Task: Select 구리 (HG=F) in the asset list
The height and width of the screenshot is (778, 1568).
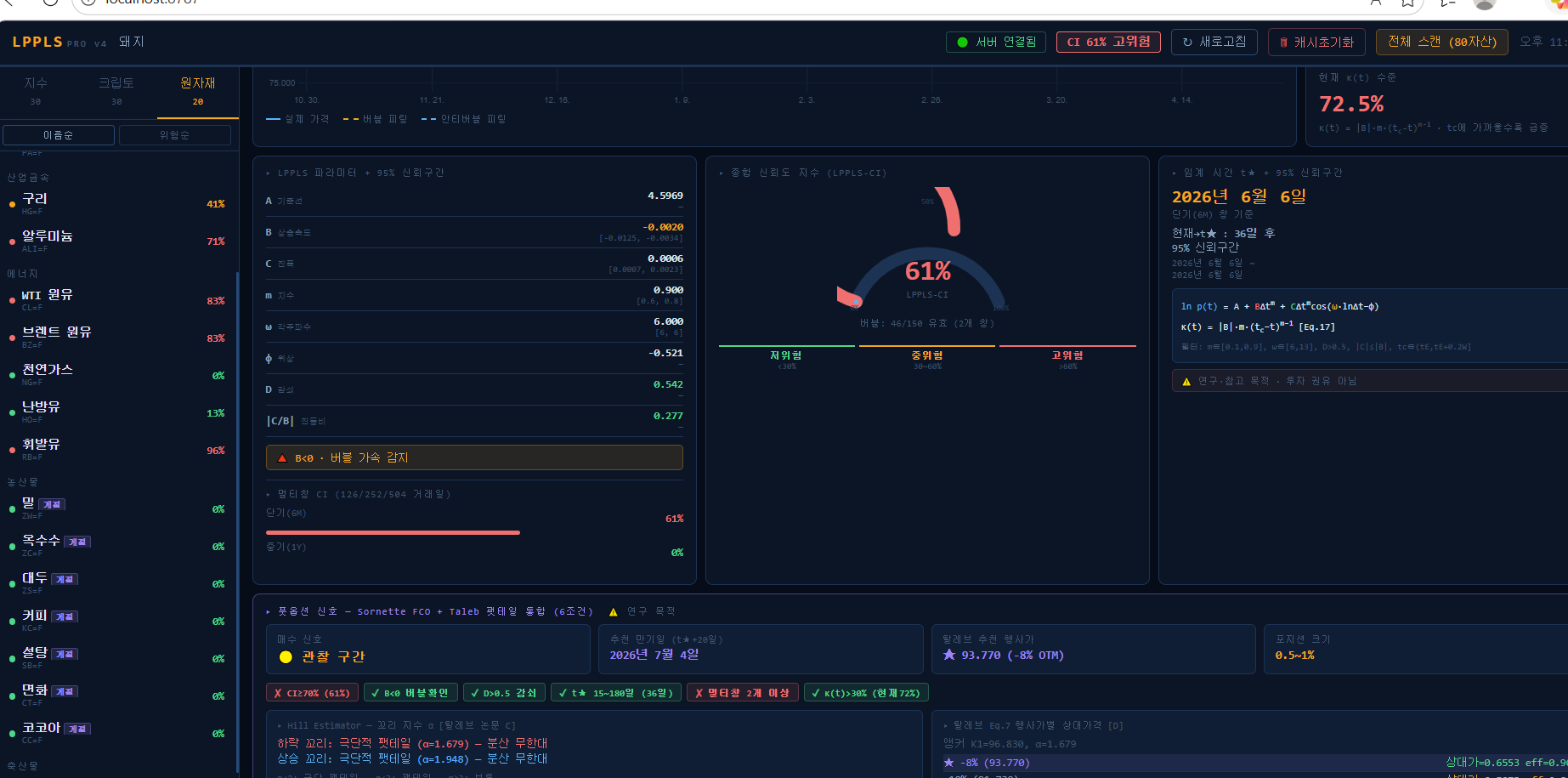Action: 118,203
